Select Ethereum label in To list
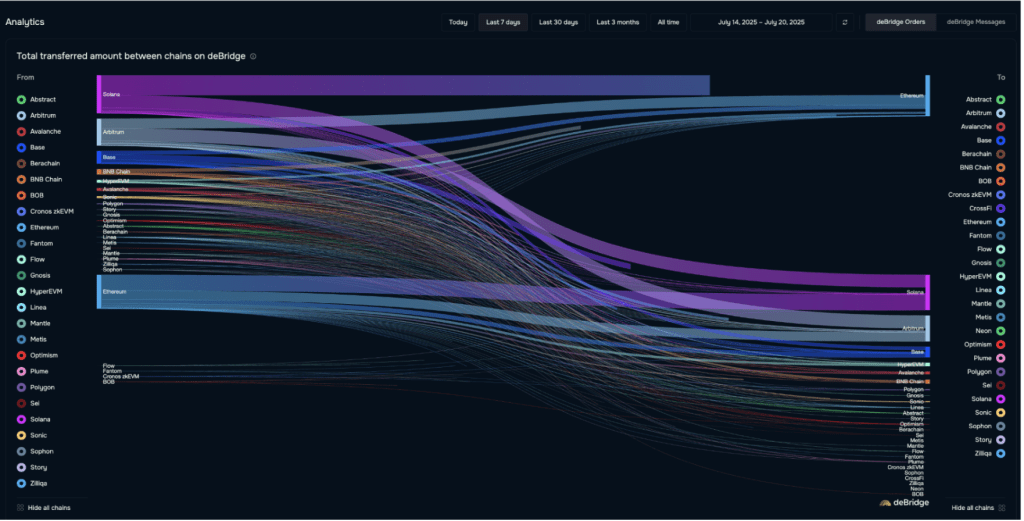 click(977, 223)
